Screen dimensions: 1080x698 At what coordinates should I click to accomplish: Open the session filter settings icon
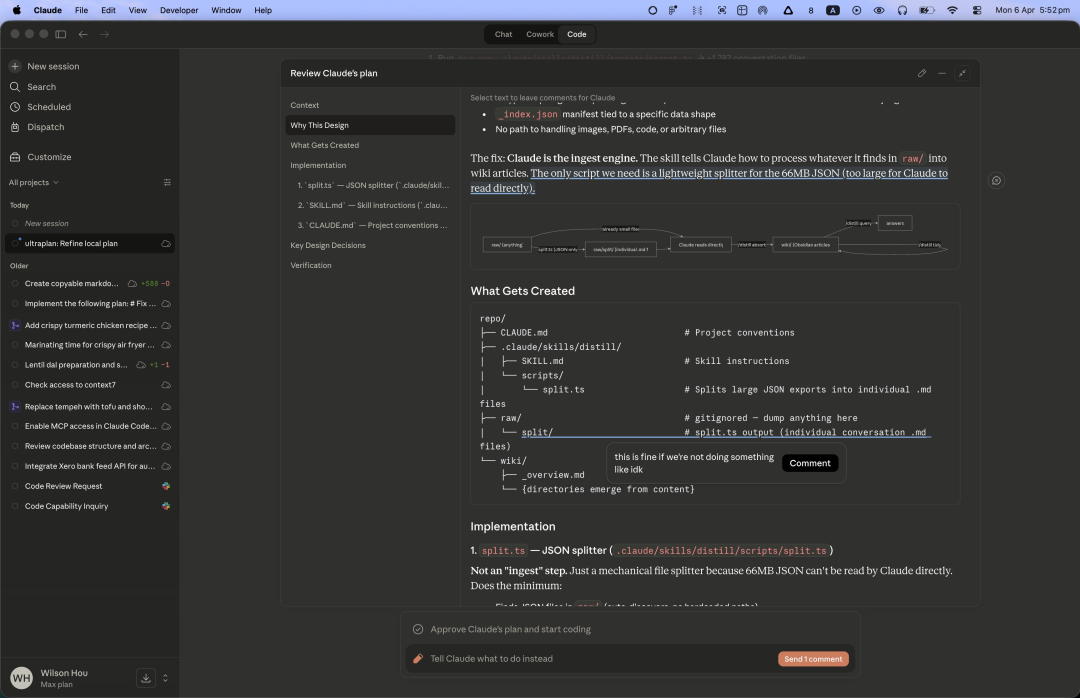167,183
